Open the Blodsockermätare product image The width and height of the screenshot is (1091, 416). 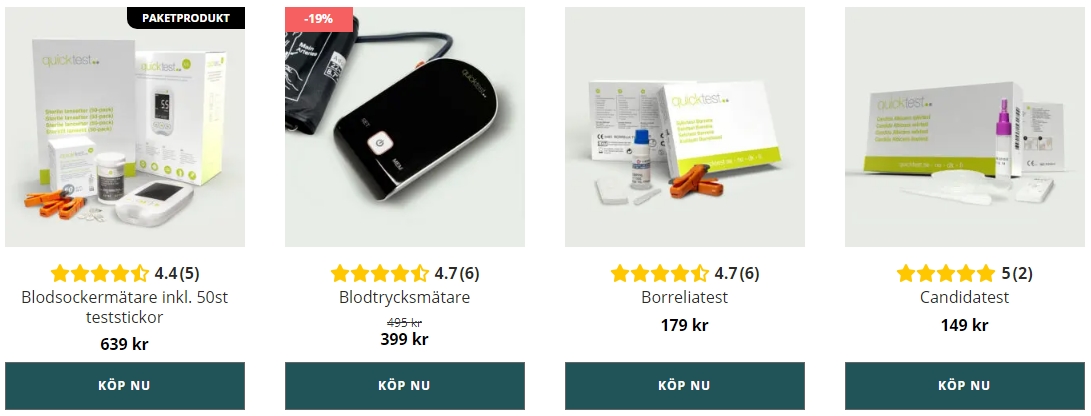point(125,127)
